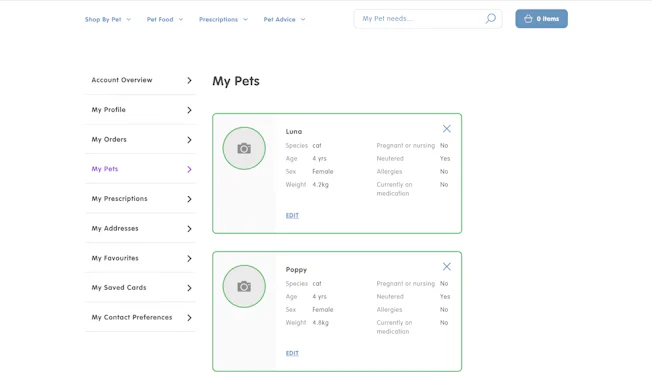Click the chevron beside My Favourites
The width and height of the screenshot is (652, 384).
pyautogui.click(x=189, y=259)
